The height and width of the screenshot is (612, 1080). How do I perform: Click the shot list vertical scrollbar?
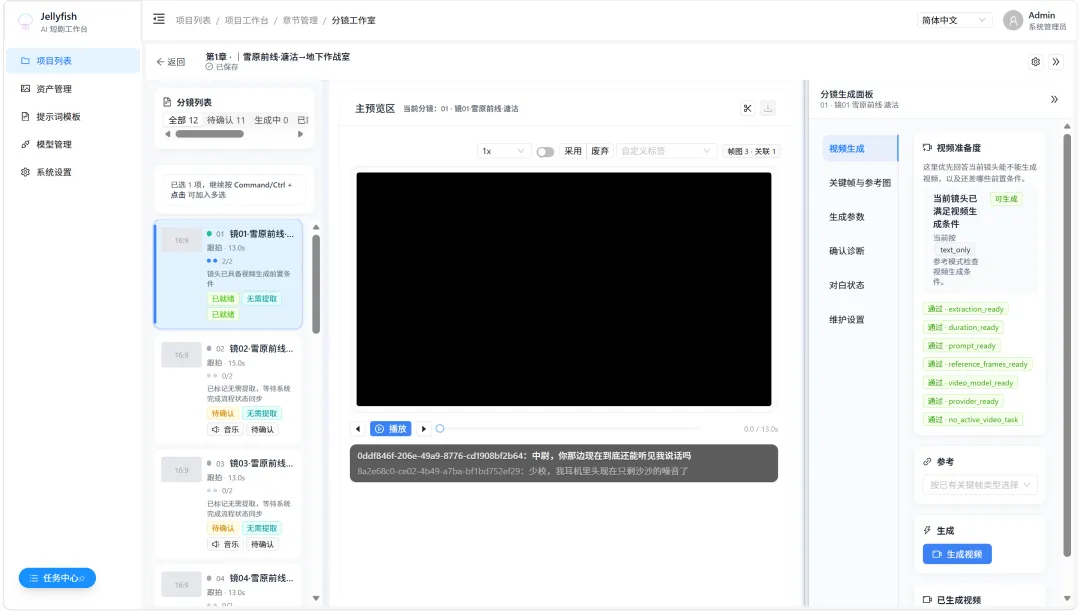click(316, 284)
